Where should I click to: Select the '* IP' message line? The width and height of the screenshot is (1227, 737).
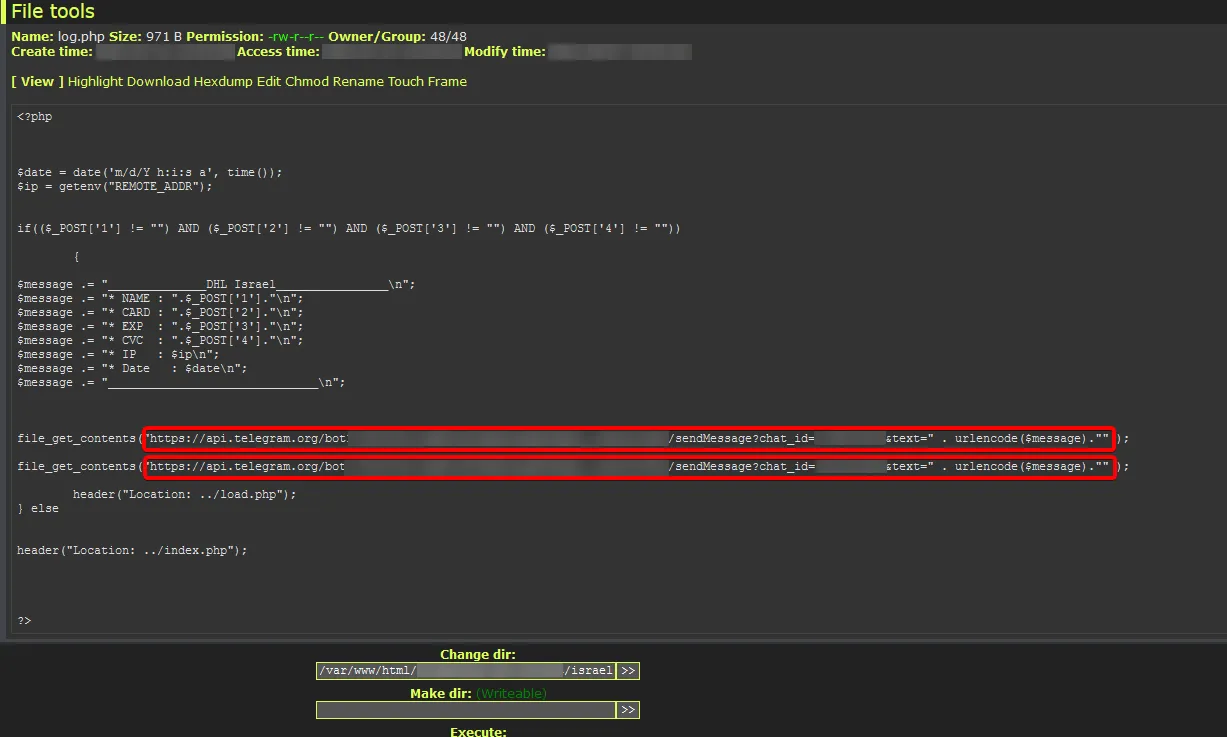[118, 355]
